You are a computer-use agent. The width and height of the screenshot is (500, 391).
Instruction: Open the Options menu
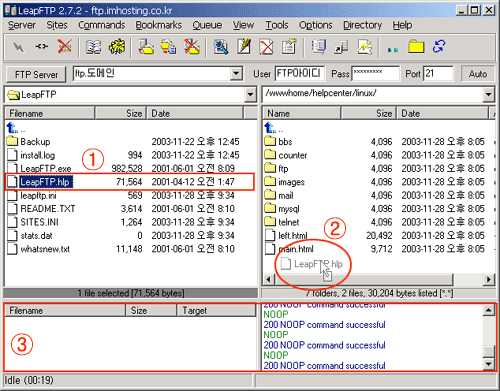316,25
